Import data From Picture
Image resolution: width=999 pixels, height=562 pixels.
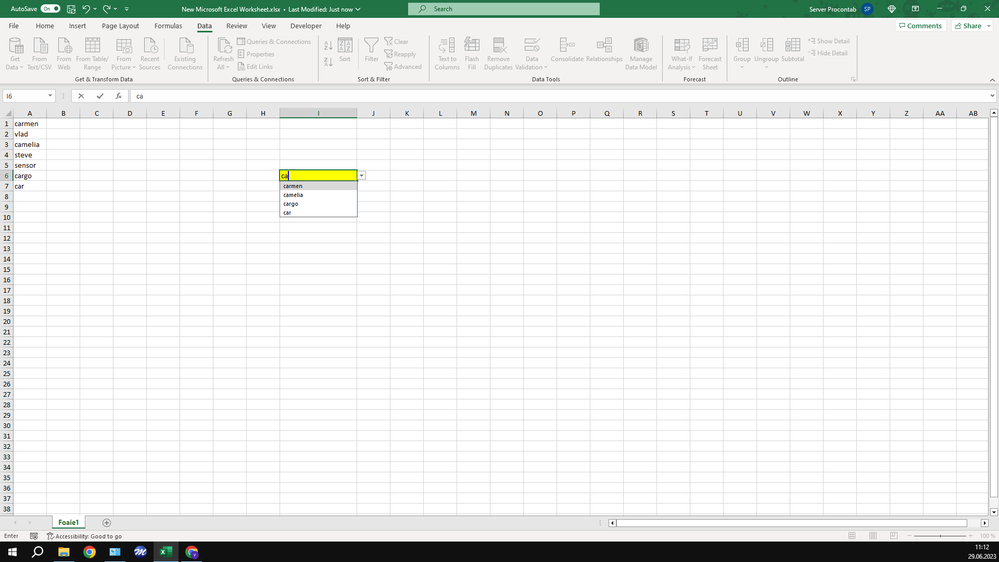[124, 54]
